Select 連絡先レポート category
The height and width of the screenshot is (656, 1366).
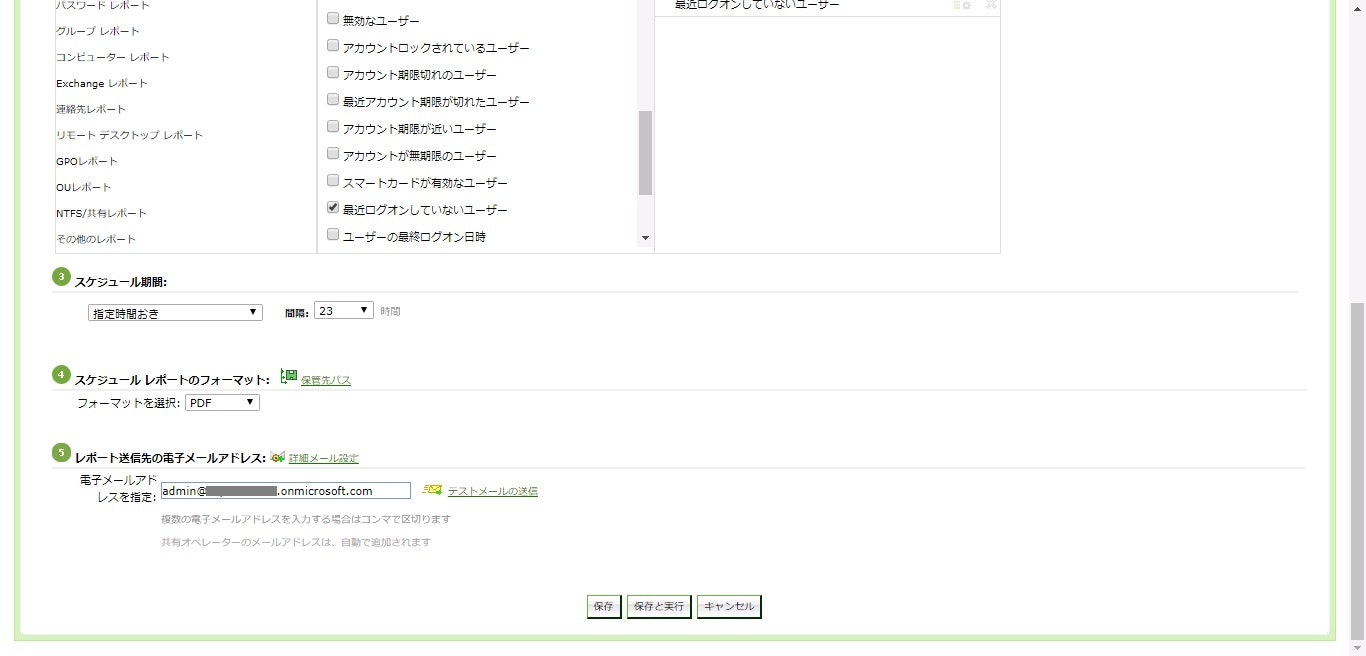point(91,109)
